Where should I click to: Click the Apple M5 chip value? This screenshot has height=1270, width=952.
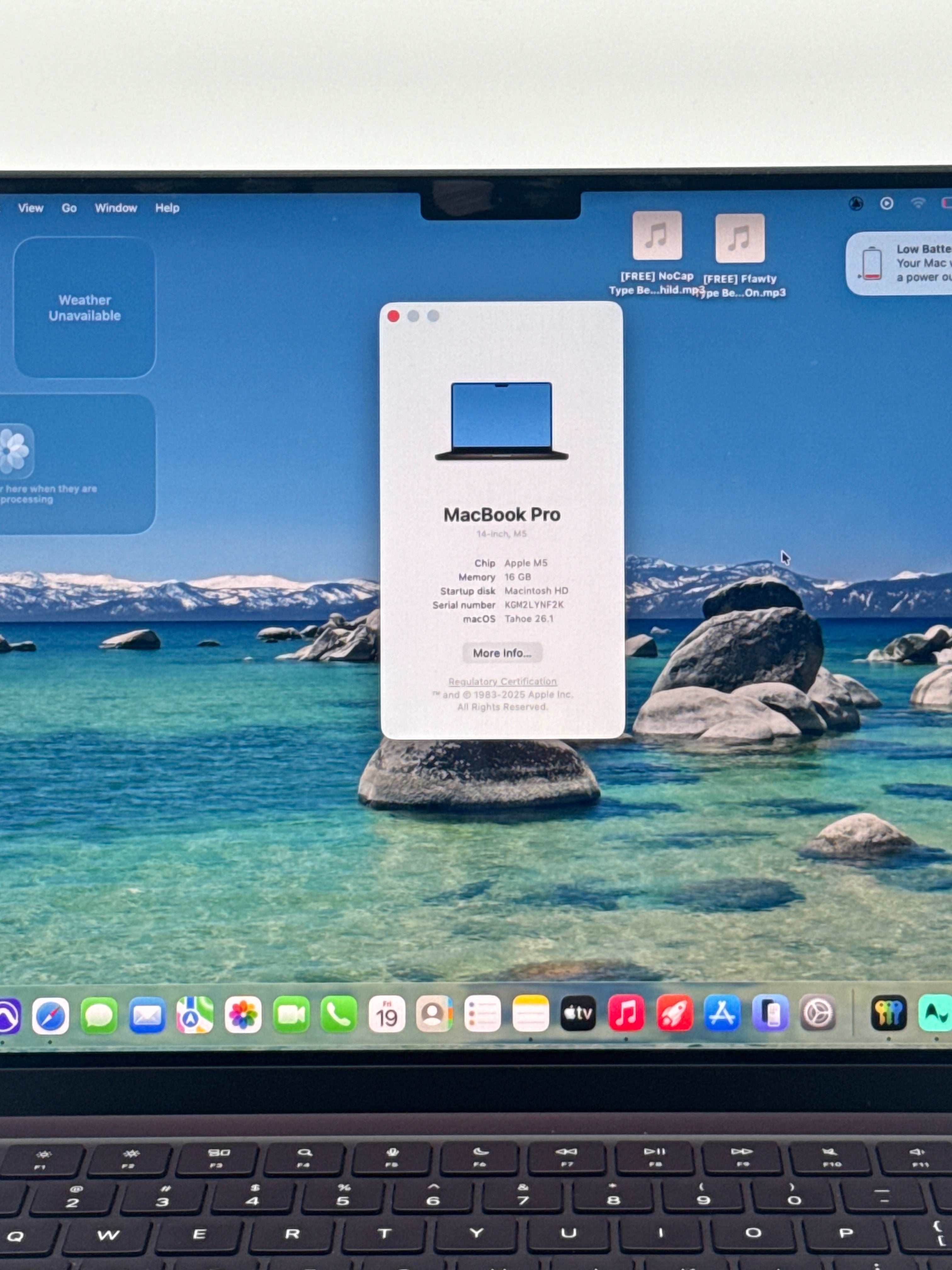[x=526, y=563]
